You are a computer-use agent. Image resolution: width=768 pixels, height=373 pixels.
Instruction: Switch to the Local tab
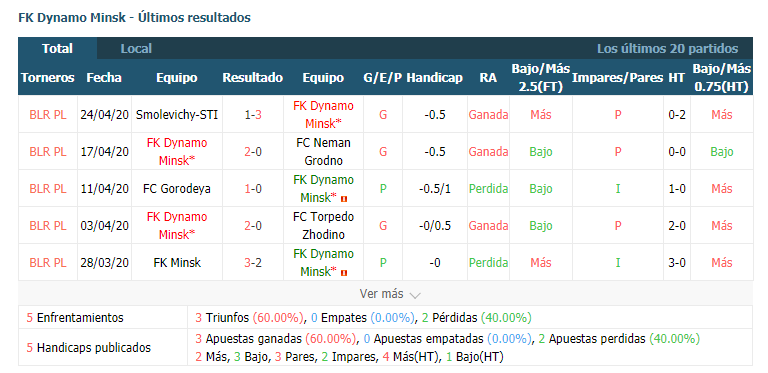tap(136, 49)
